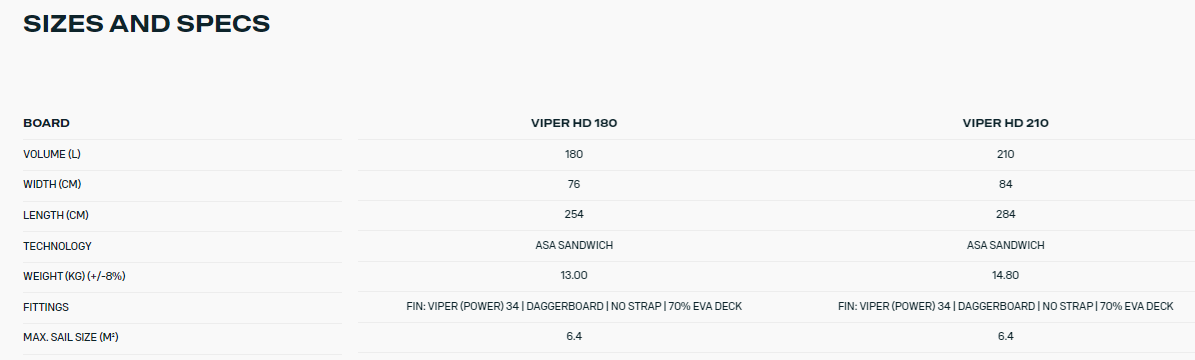Select the VIPER HD 180 column header
The image size is (1195, 360).
[x=574, y=123]
